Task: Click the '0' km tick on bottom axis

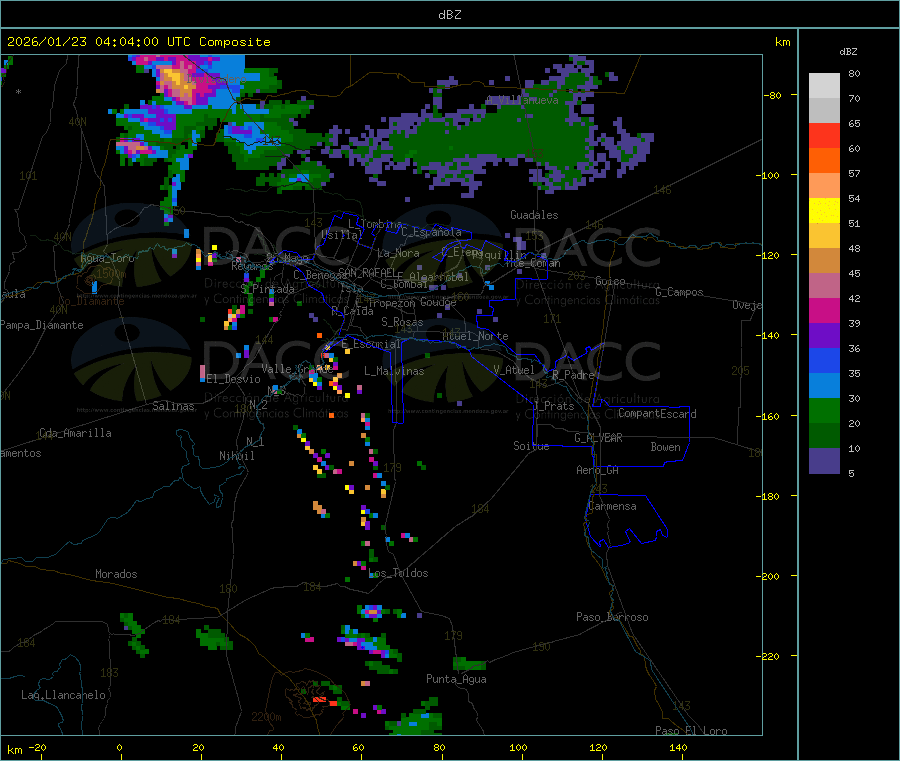Action: (119, 747)
